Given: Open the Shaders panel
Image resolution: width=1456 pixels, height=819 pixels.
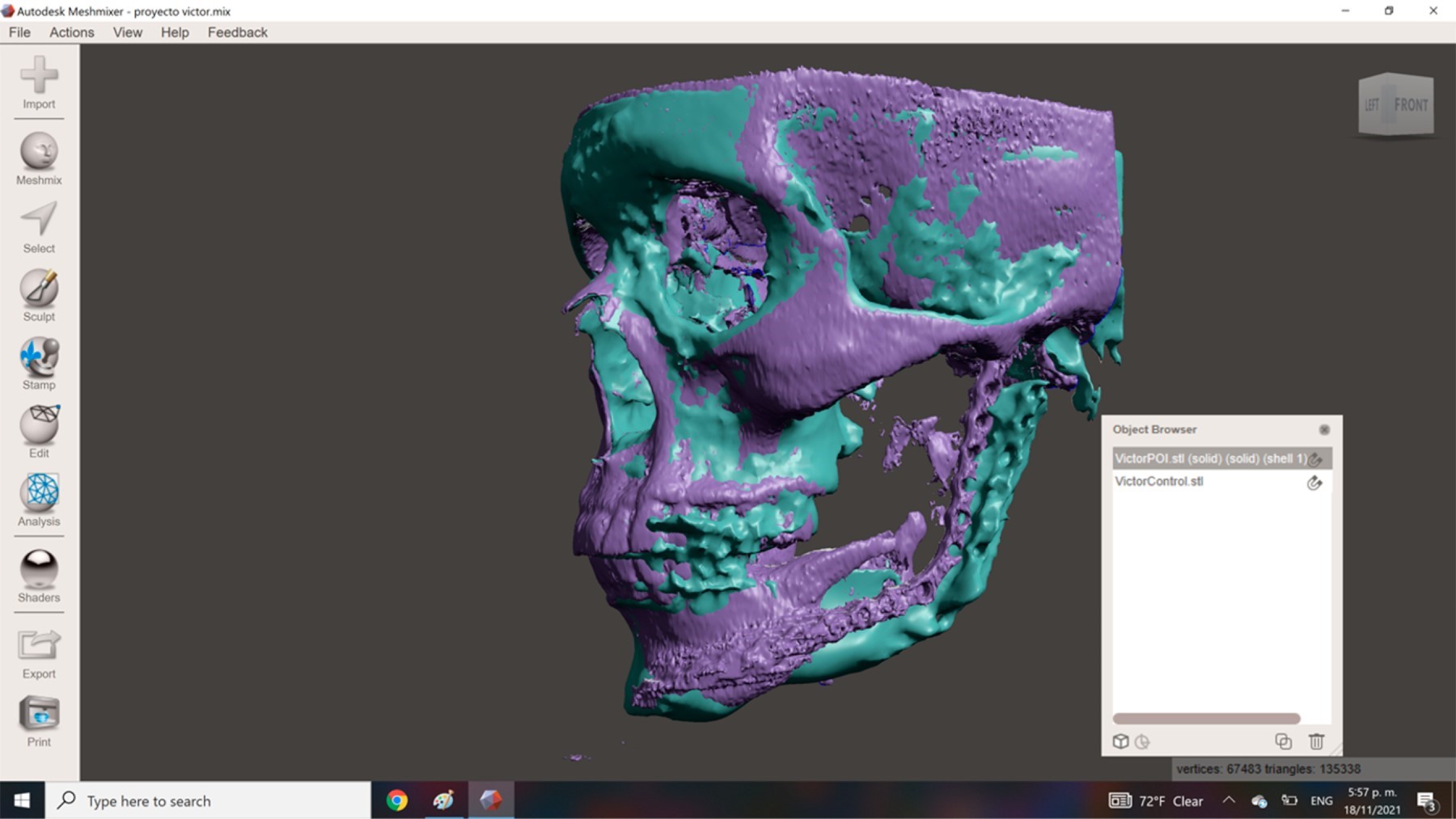Looking at the screenshot, I should (39, 576).
